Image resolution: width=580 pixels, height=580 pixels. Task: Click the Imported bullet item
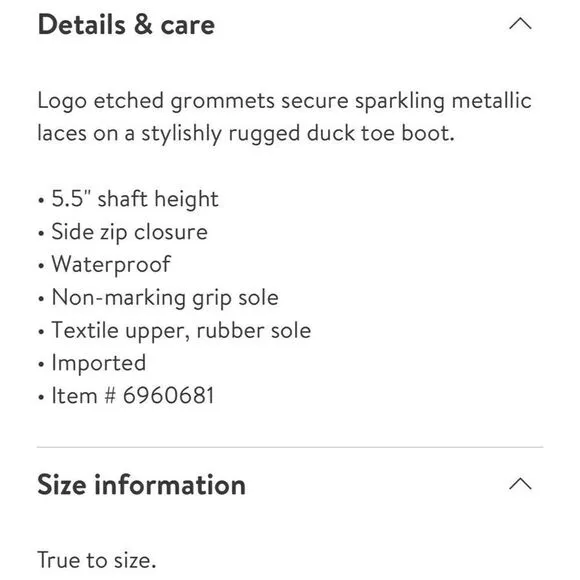pyautogui.click(x=98, y=363)
